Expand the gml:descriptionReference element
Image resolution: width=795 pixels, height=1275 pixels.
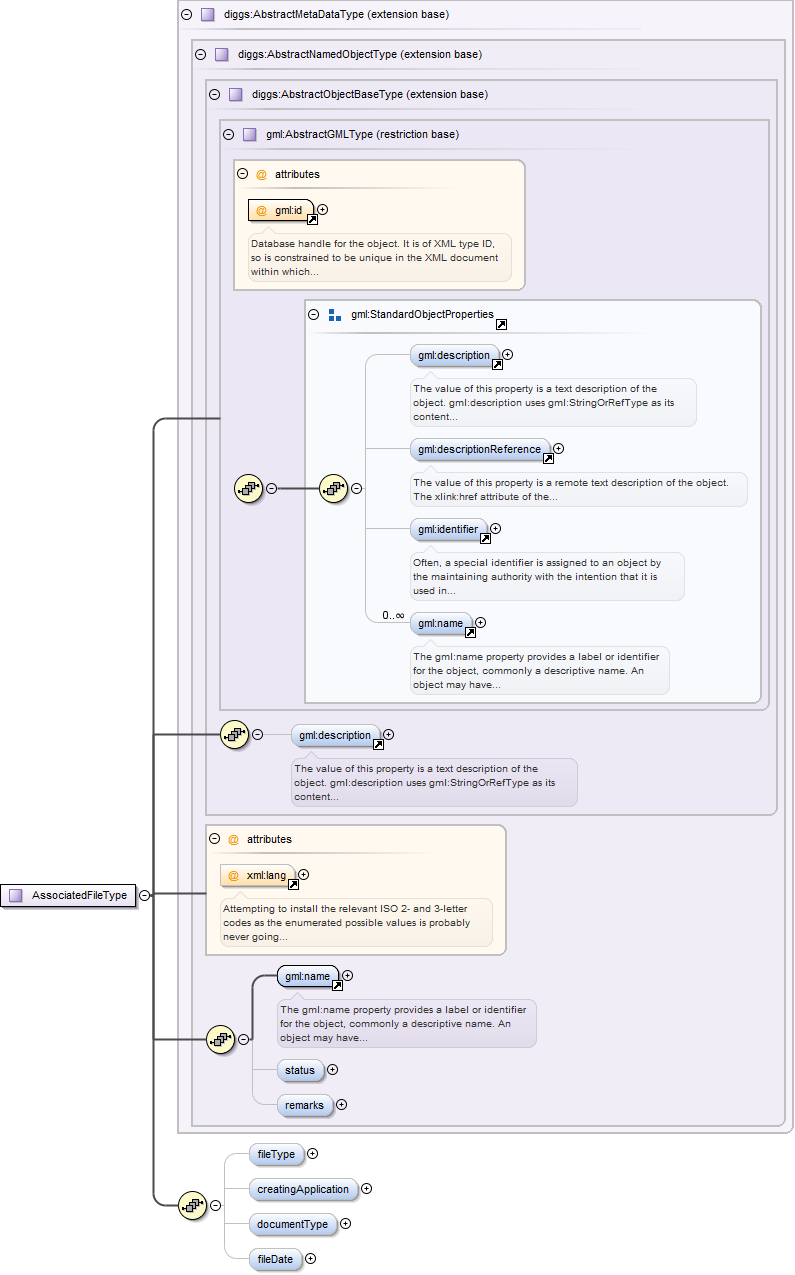pyautogui.click(x=558, y=449)
